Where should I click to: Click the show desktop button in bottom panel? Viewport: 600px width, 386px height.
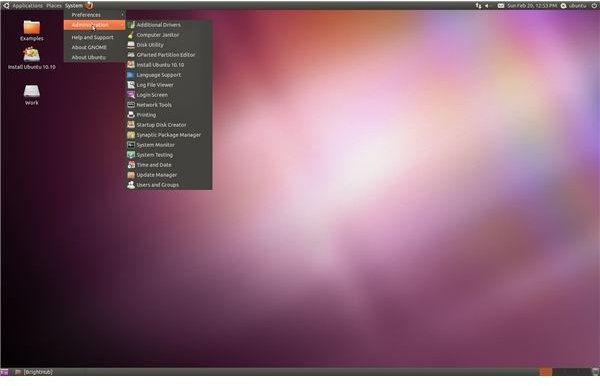(4, 371)
